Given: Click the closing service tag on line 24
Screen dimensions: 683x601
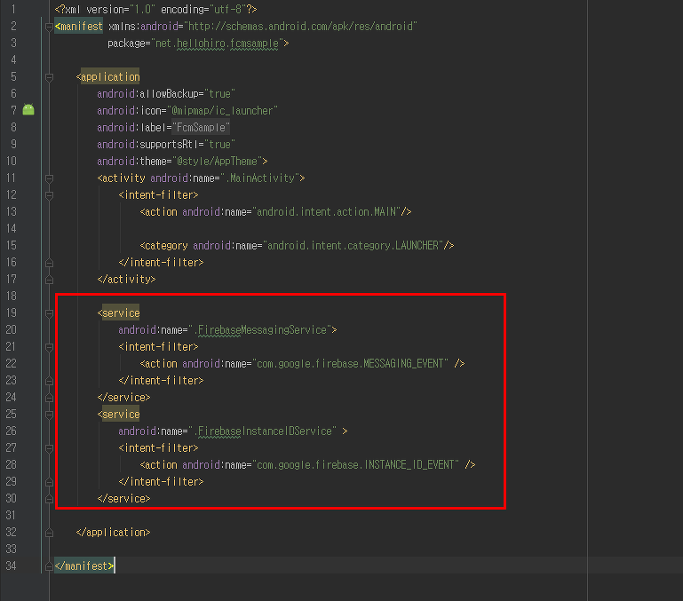Looking at the screenshot, I should click(124, 398).
